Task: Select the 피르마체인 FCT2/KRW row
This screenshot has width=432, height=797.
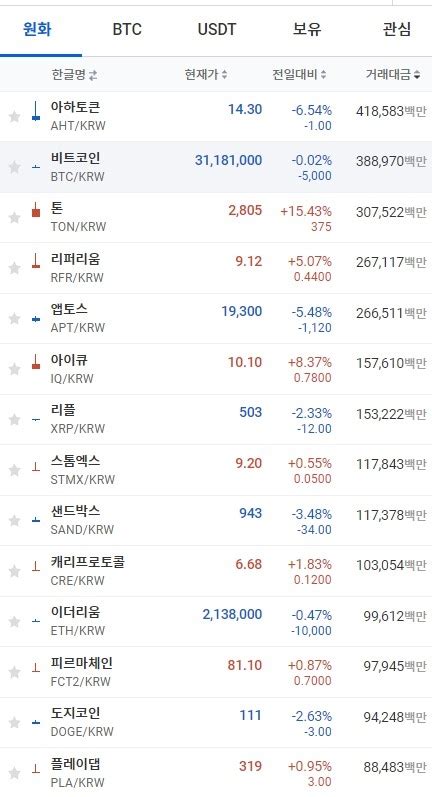Action: tap(216, 672)
